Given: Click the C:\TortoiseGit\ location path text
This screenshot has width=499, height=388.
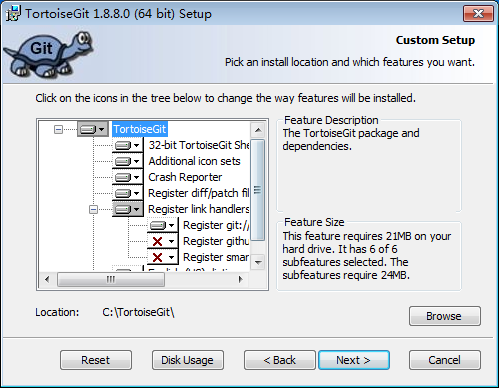Looking at the screenshot, I should coord(138,312).
